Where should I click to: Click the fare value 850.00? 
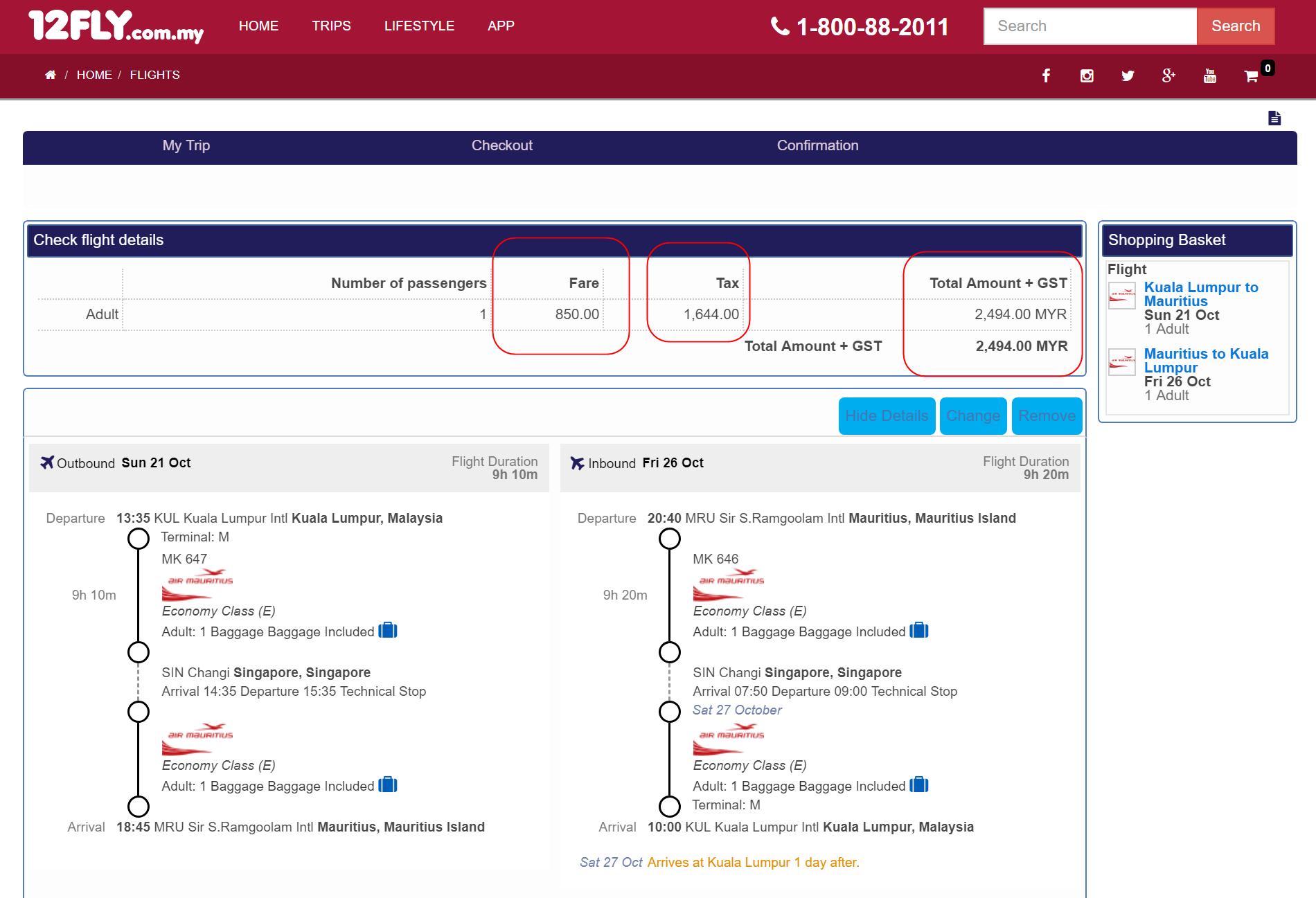[x=577, y=314]
